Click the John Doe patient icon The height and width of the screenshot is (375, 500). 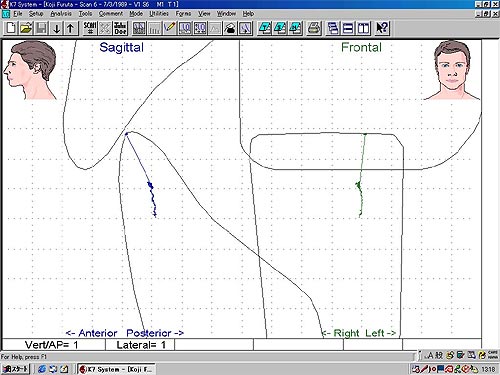(120, 28)
